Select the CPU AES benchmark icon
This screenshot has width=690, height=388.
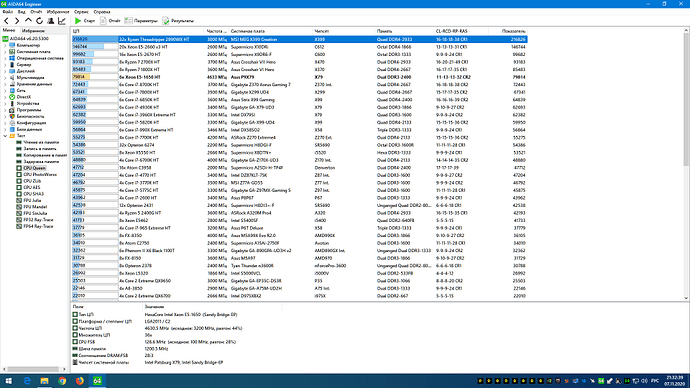pyautogui.click(x=19, y=187)
